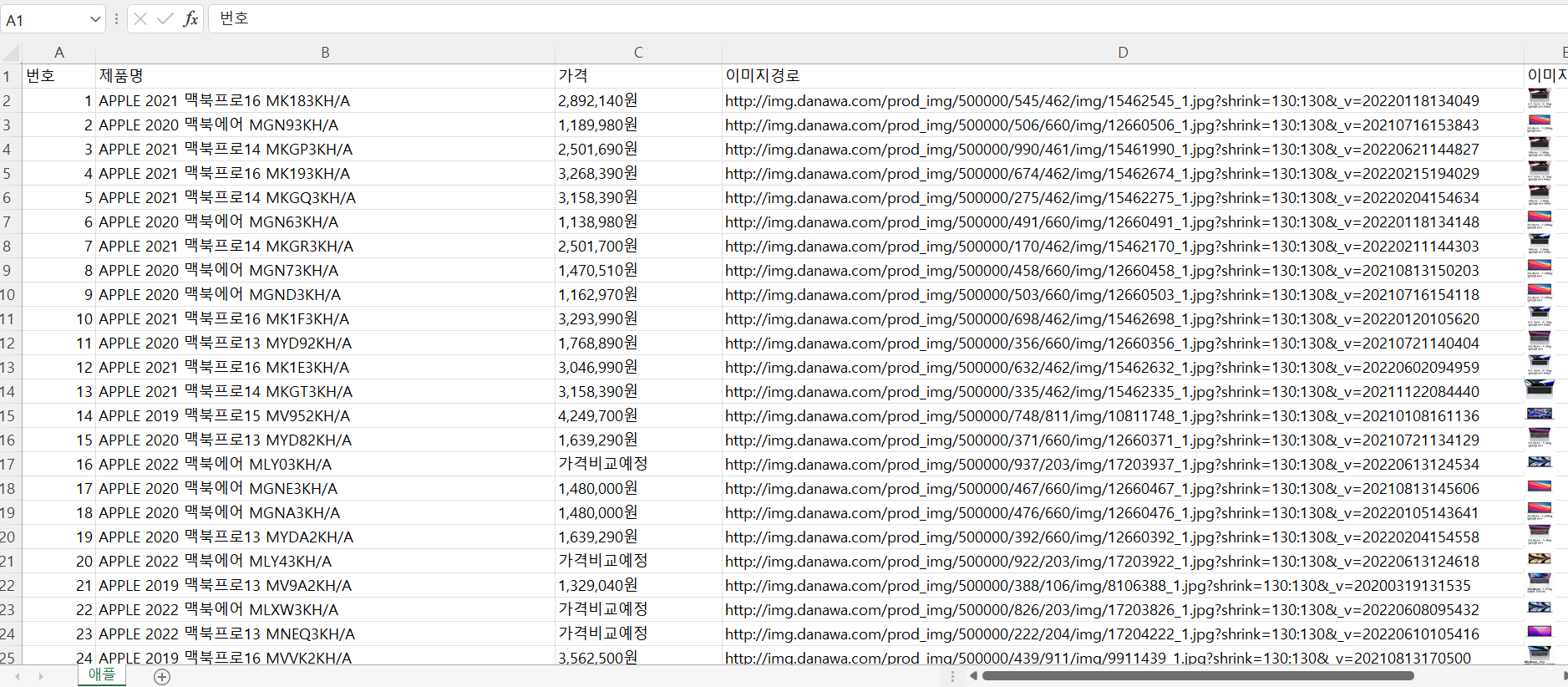The image size is (1568, 687).
Task: Select the 애플 sheet tab
Action: pyautogui.click(x=102, y=674)
